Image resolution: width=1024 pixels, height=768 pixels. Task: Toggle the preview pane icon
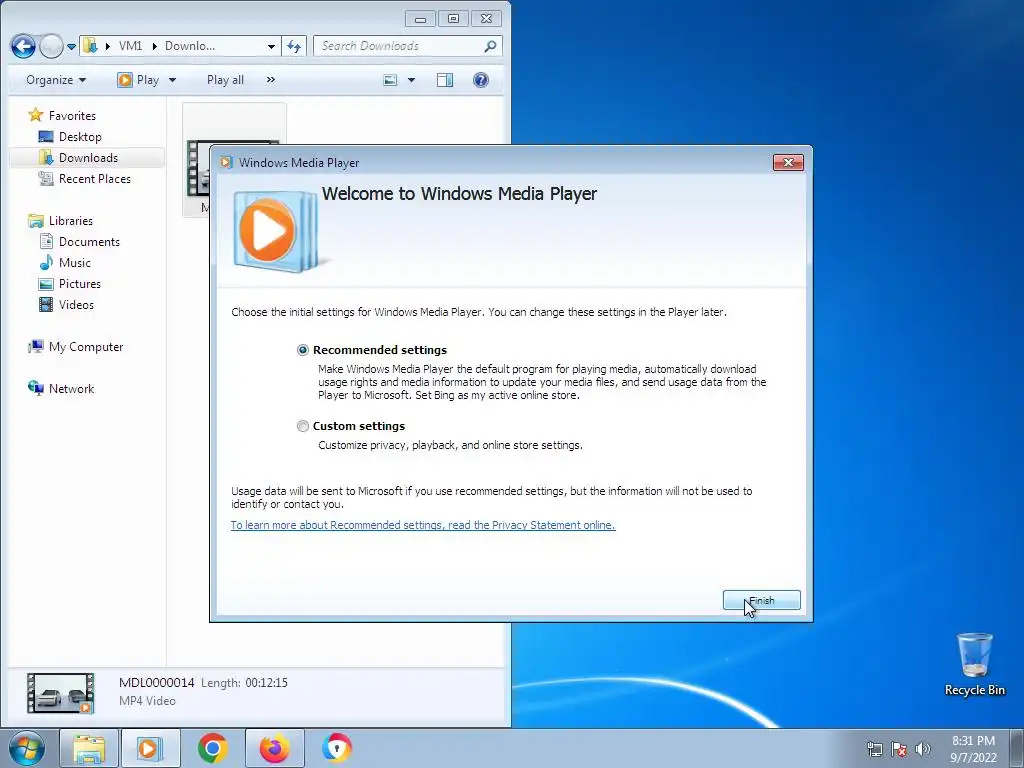point(445,80)
